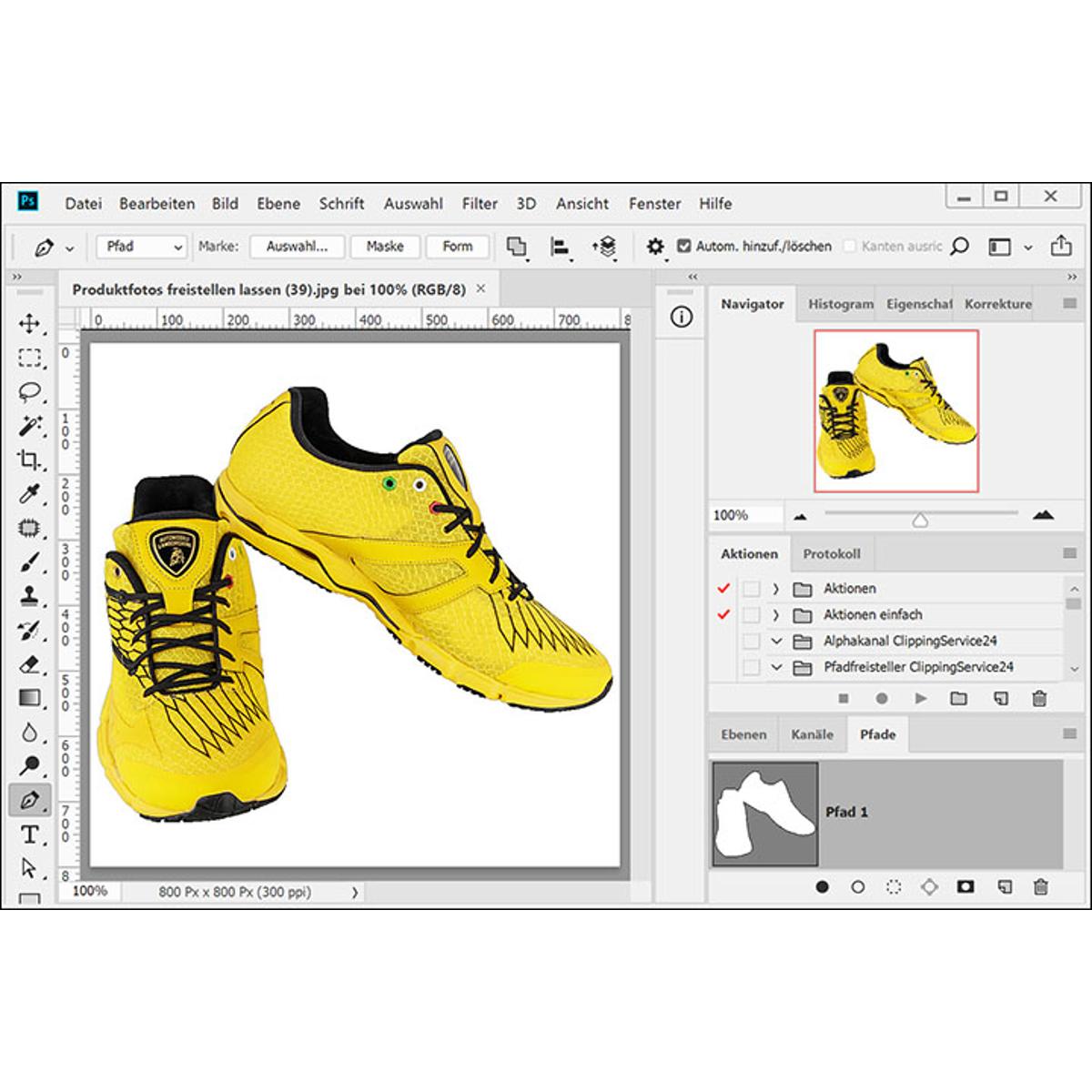Screen dimensions: 1092x1092
Task: Collapse Pfadfreisteller ClippingService24 folder
Action: [x=776, y=668]
